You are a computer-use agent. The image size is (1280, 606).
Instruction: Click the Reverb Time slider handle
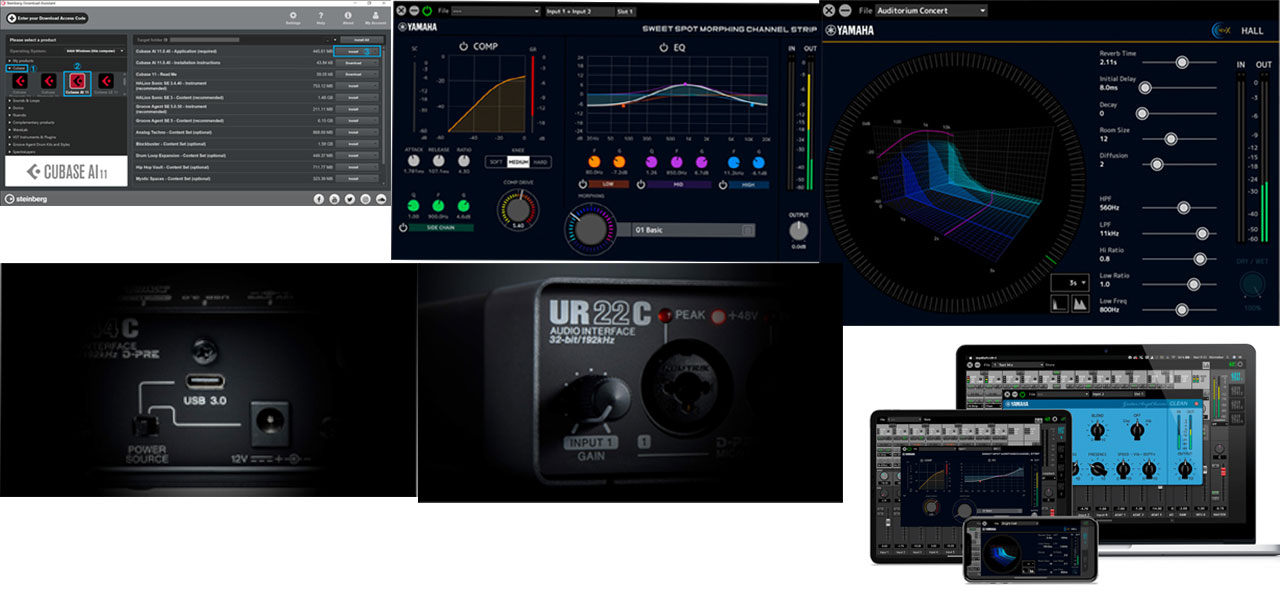click(x=1182, y=62)
